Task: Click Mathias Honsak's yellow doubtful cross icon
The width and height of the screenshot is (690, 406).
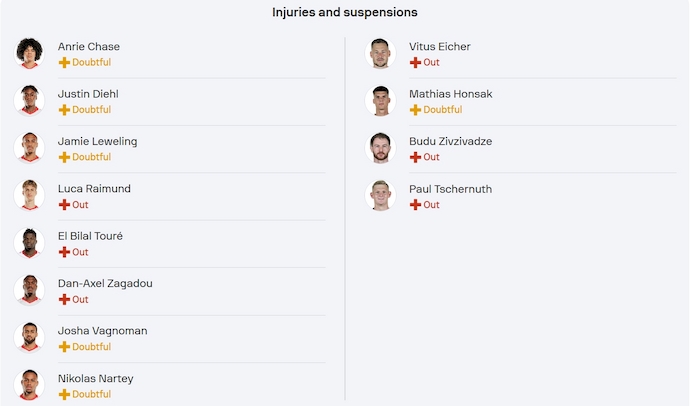Action: point(415,110)
